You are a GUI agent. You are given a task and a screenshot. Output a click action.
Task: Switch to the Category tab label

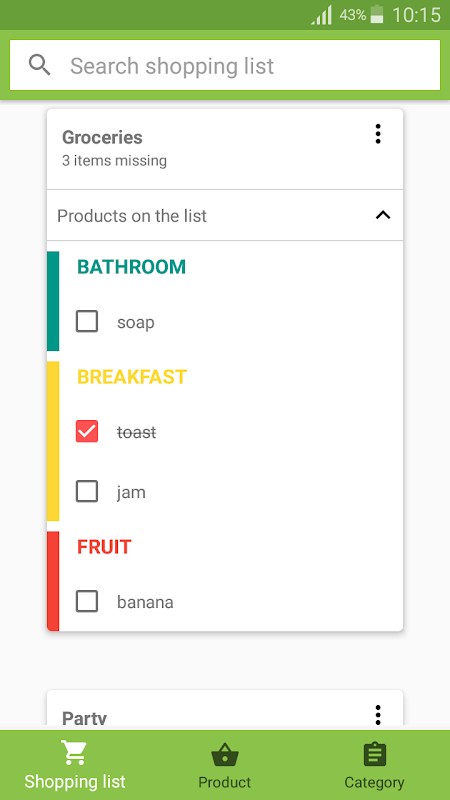pyautogui.click(x=374, y=782)
